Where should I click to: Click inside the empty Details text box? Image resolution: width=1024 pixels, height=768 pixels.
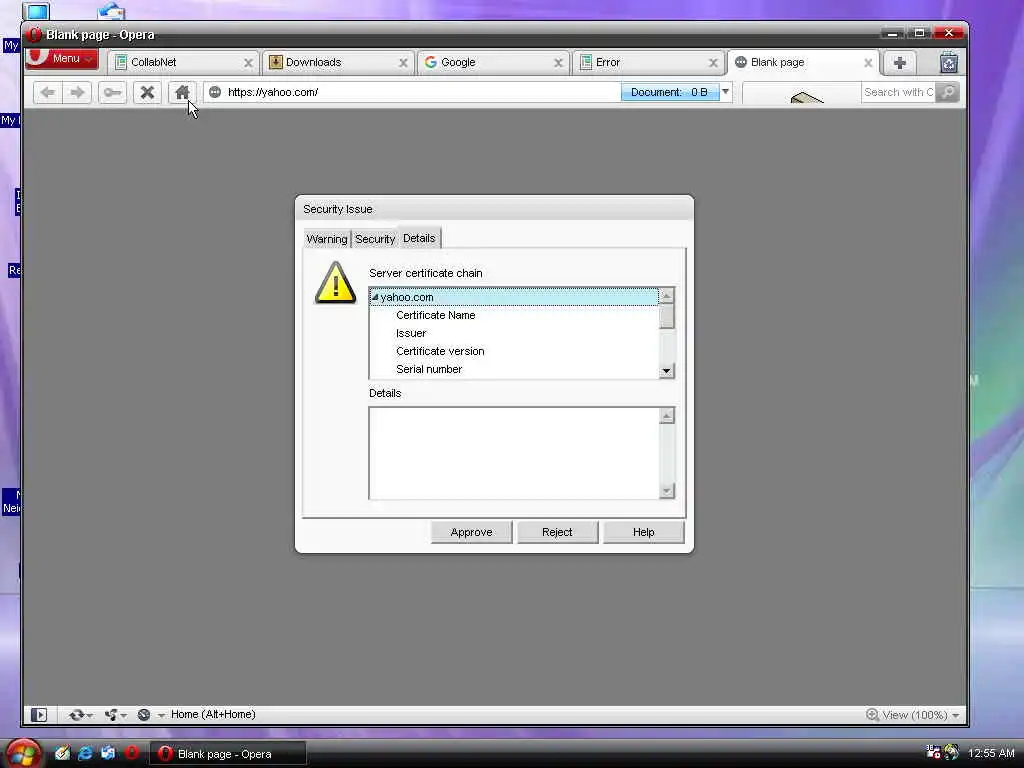pyautogui.click(x=515, y=453)
